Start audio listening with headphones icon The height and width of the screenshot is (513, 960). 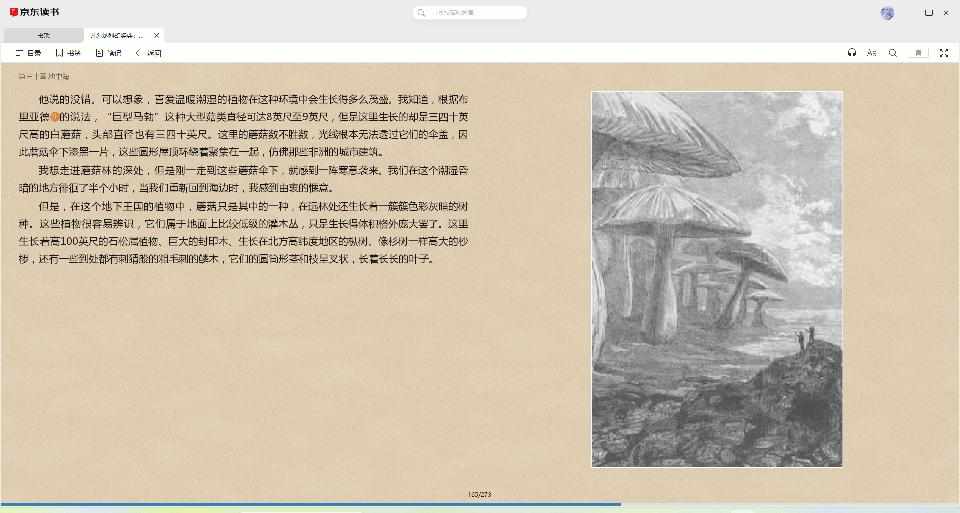[852, 53]
